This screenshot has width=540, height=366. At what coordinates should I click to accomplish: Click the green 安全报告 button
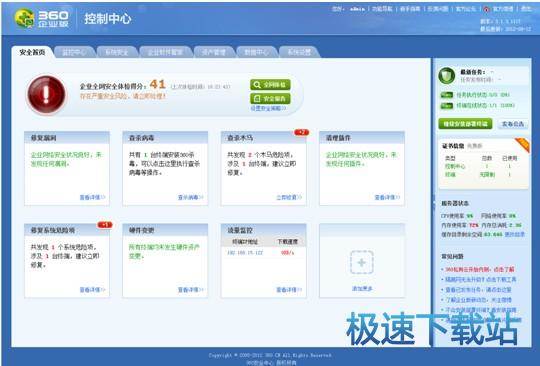click(x=270, y=99)
